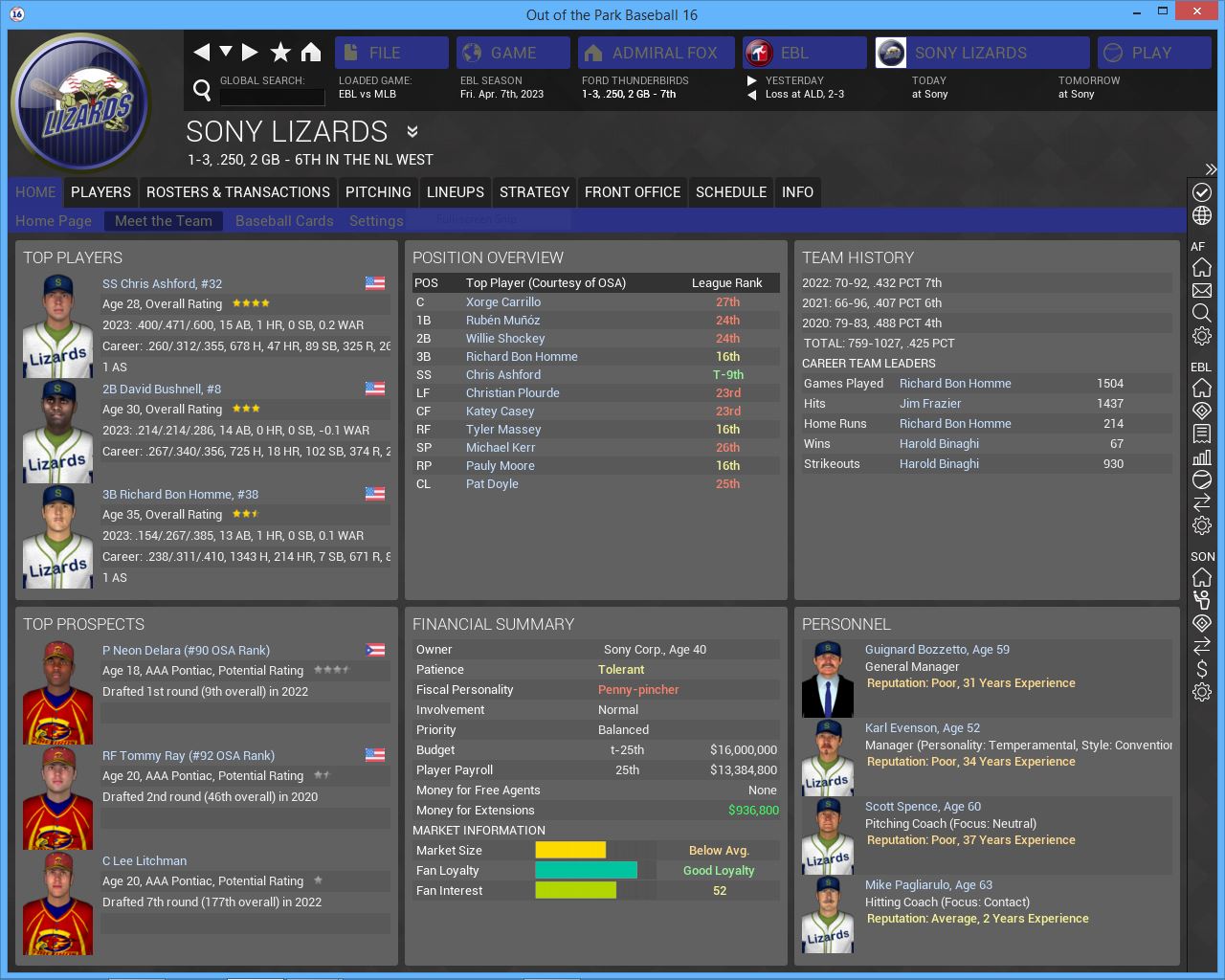Image resolution: width=1225 pixels, height=980 pixels.
Task: Click Tommy Ray's player photo
Action: [x=58, y=798]
